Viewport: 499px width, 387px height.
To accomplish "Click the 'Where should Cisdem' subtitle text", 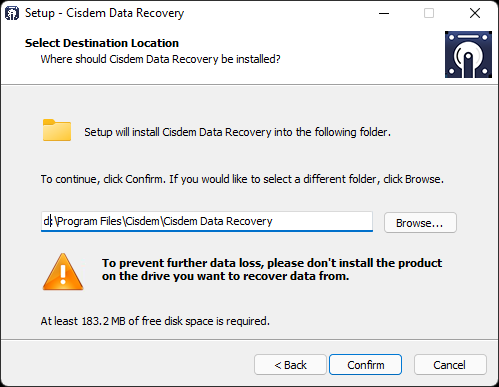I will click(160, 59).
